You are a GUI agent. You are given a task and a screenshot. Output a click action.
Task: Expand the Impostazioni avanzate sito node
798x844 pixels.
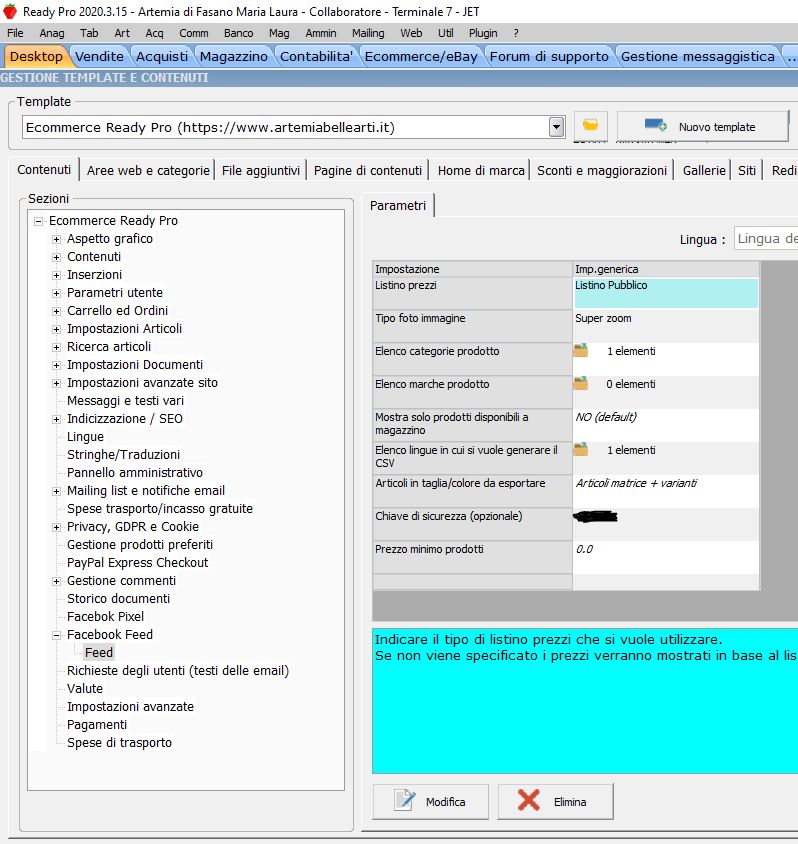coord(57,383)
